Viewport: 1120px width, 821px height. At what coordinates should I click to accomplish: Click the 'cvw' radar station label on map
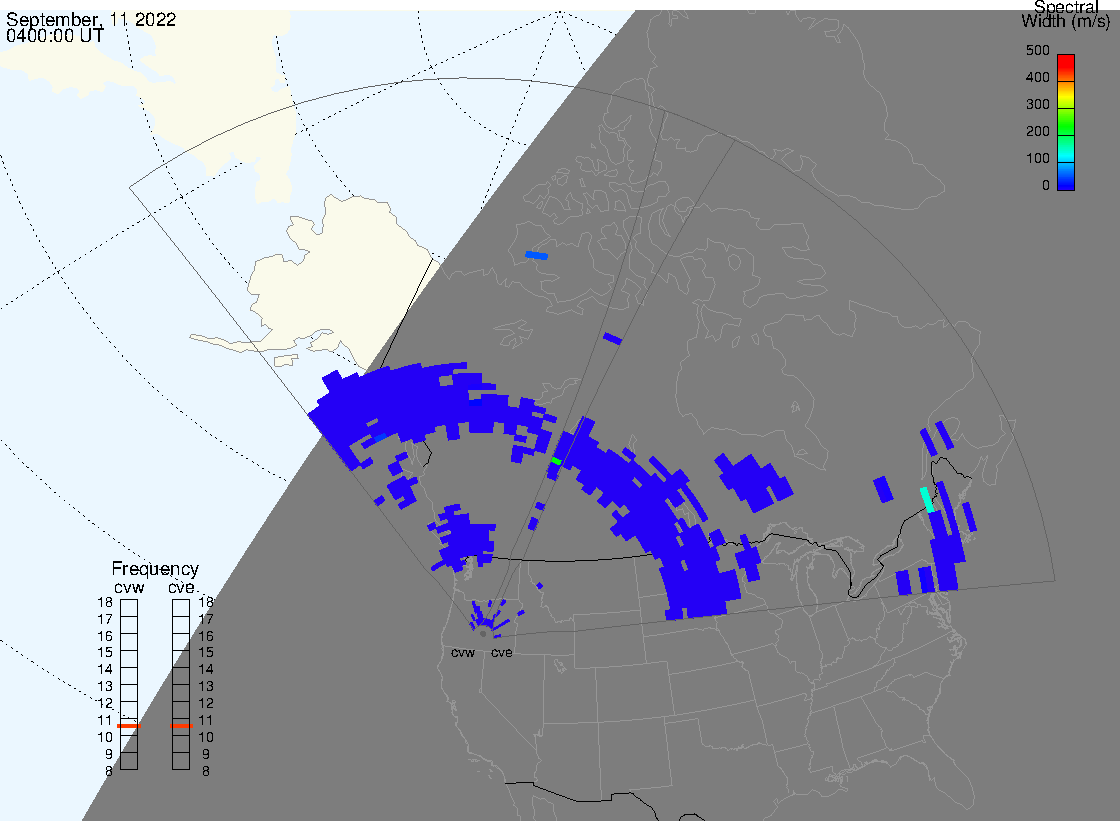click(x=463, y=652)
